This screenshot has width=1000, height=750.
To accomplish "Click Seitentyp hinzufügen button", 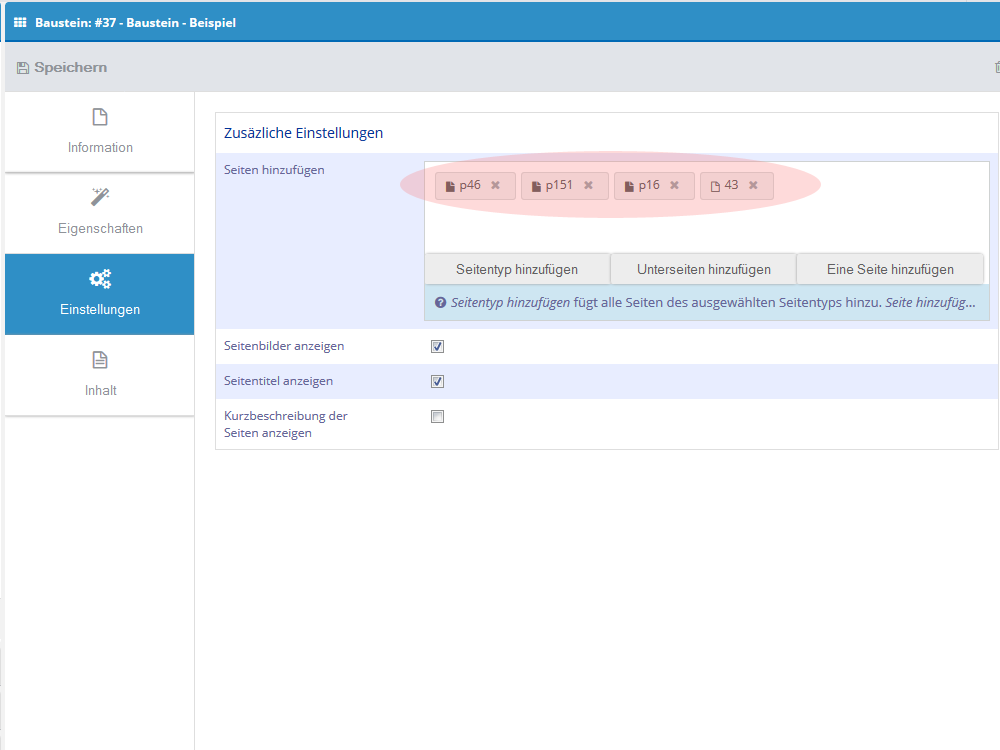I will [517, 269].
